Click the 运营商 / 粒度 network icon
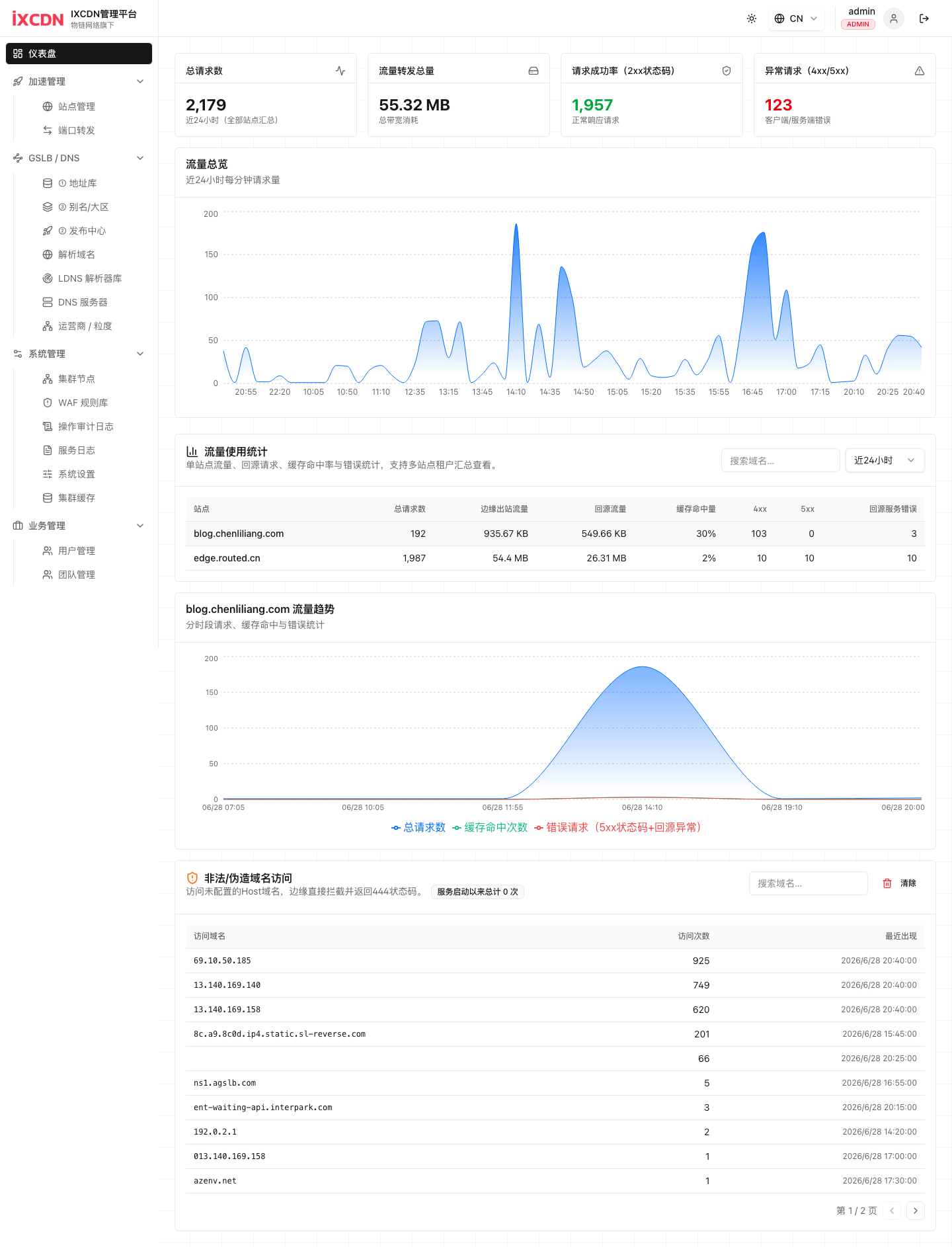This screenshot has height=1247, width=952. click(x=48, y=326)
